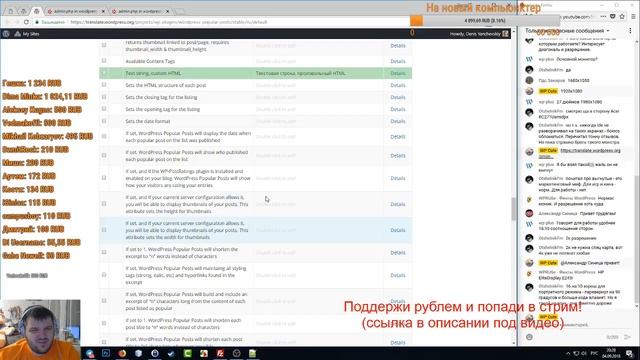
Task: Open Details for 'Text string, custom HTML'
Action: coord(398,73)
